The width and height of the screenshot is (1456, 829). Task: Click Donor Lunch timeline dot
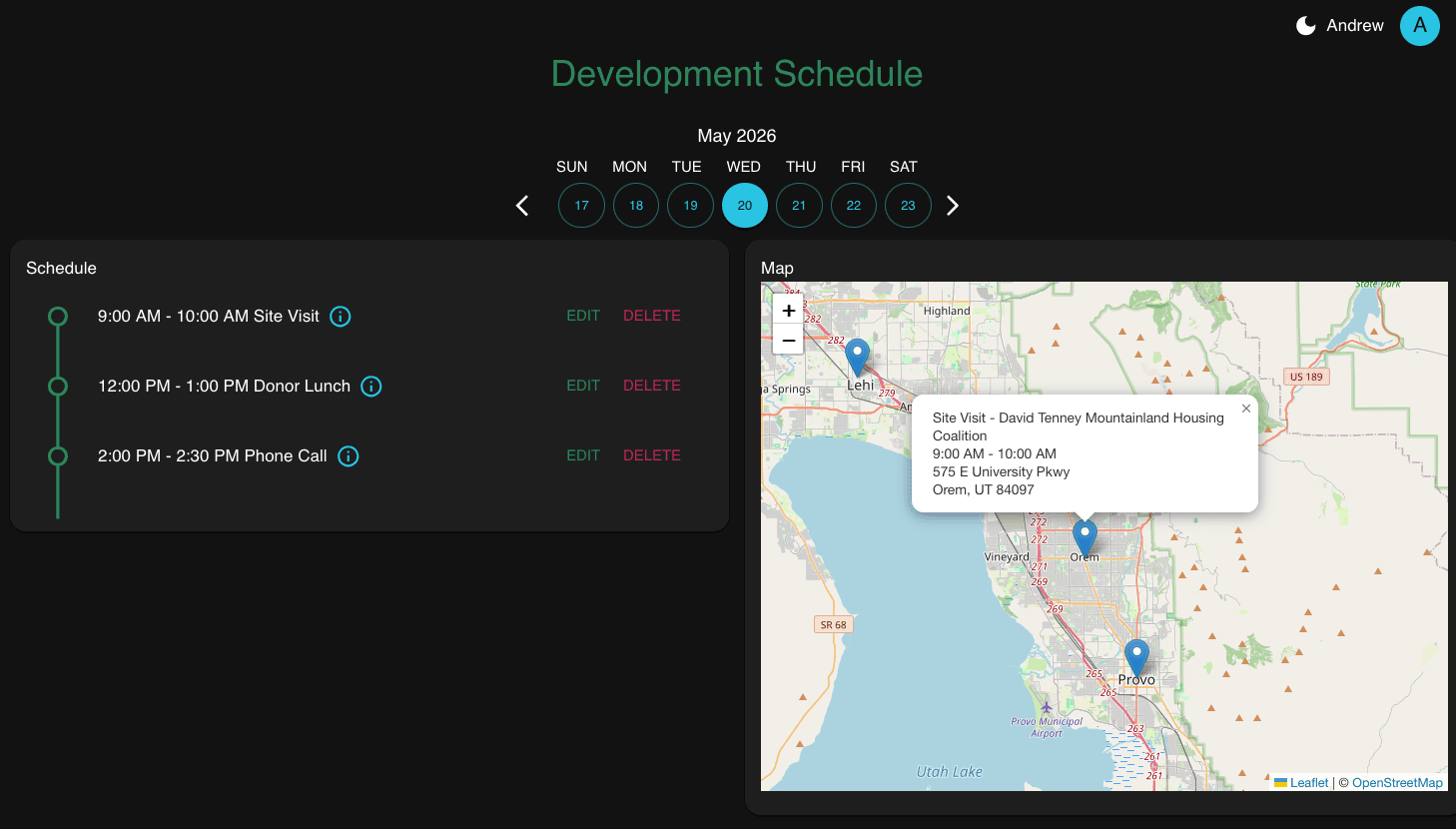(58, 387)
